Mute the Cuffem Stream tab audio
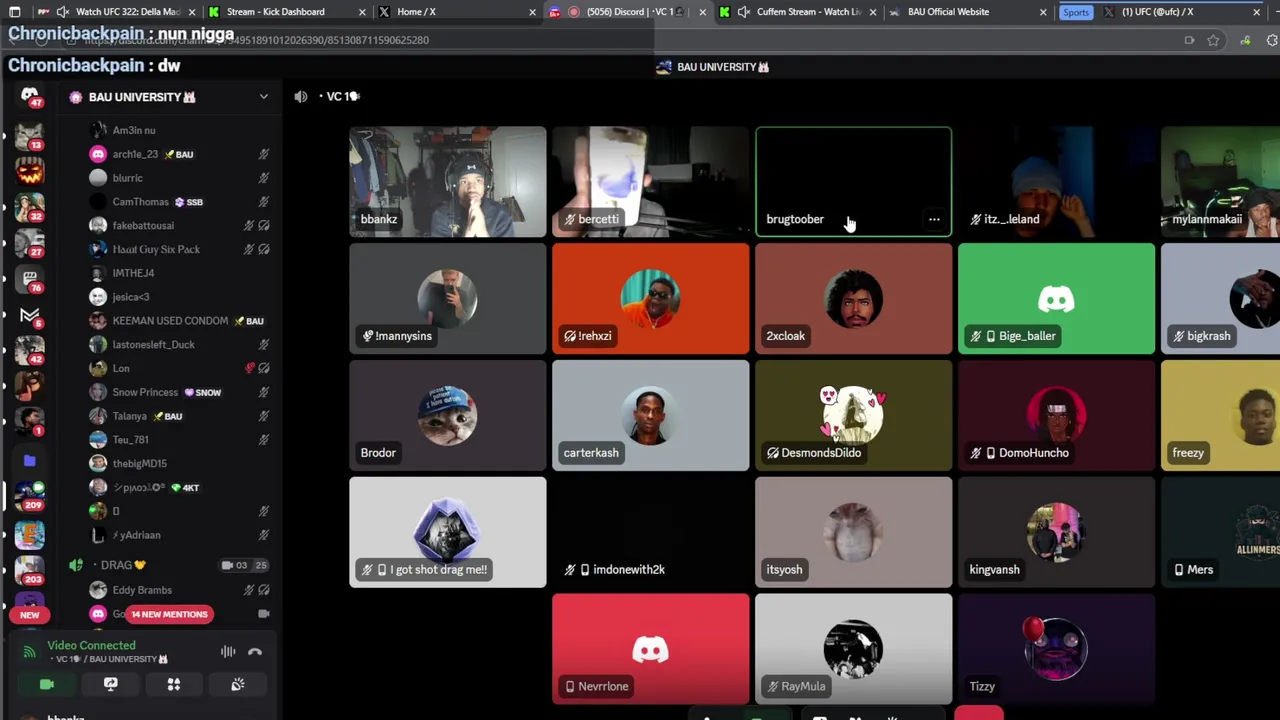The height and width of the screenshot is (720, 1280). (744, 12)
